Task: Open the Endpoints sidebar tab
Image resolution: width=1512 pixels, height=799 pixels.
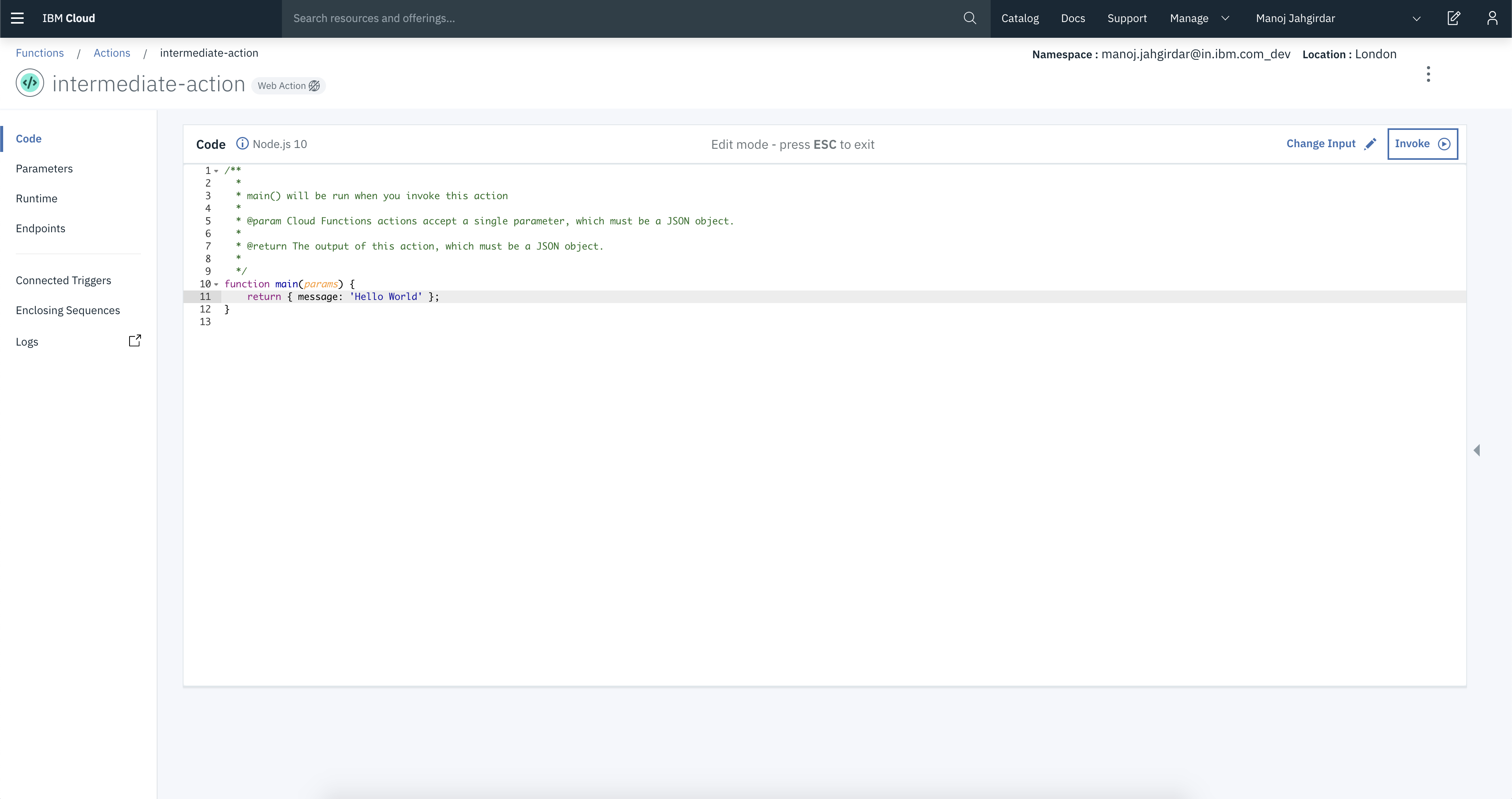Action: click(x=41, y=228)
